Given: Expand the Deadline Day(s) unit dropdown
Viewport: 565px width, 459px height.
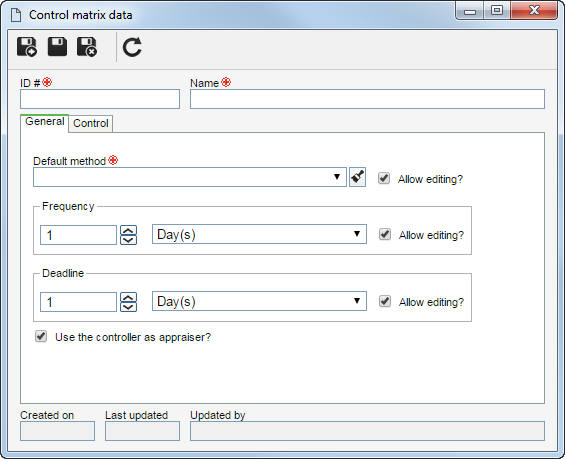Looking at the screenshot, I should (x=259, y=301).
